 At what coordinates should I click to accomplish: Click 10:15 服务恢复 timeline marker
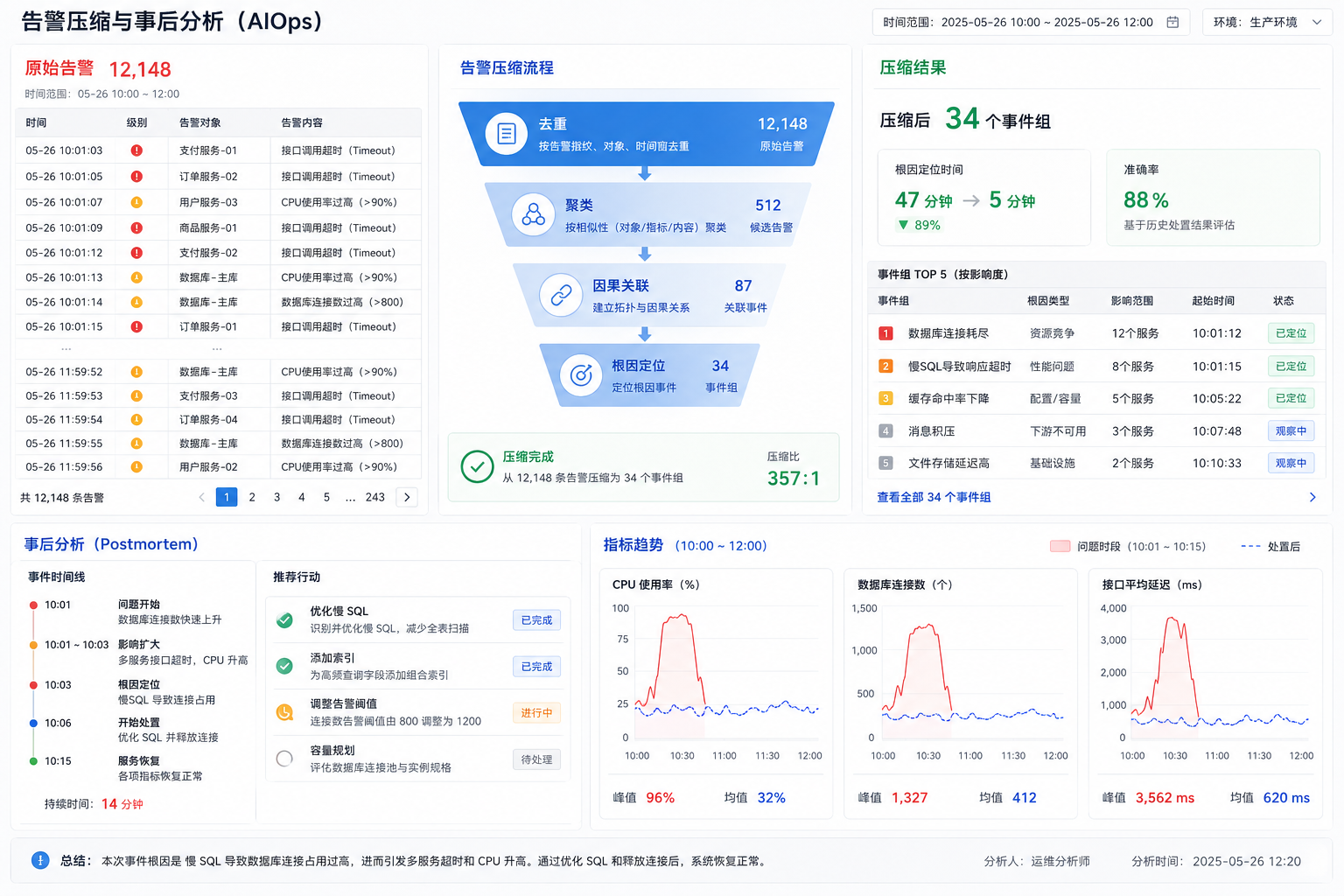[33, 761]
